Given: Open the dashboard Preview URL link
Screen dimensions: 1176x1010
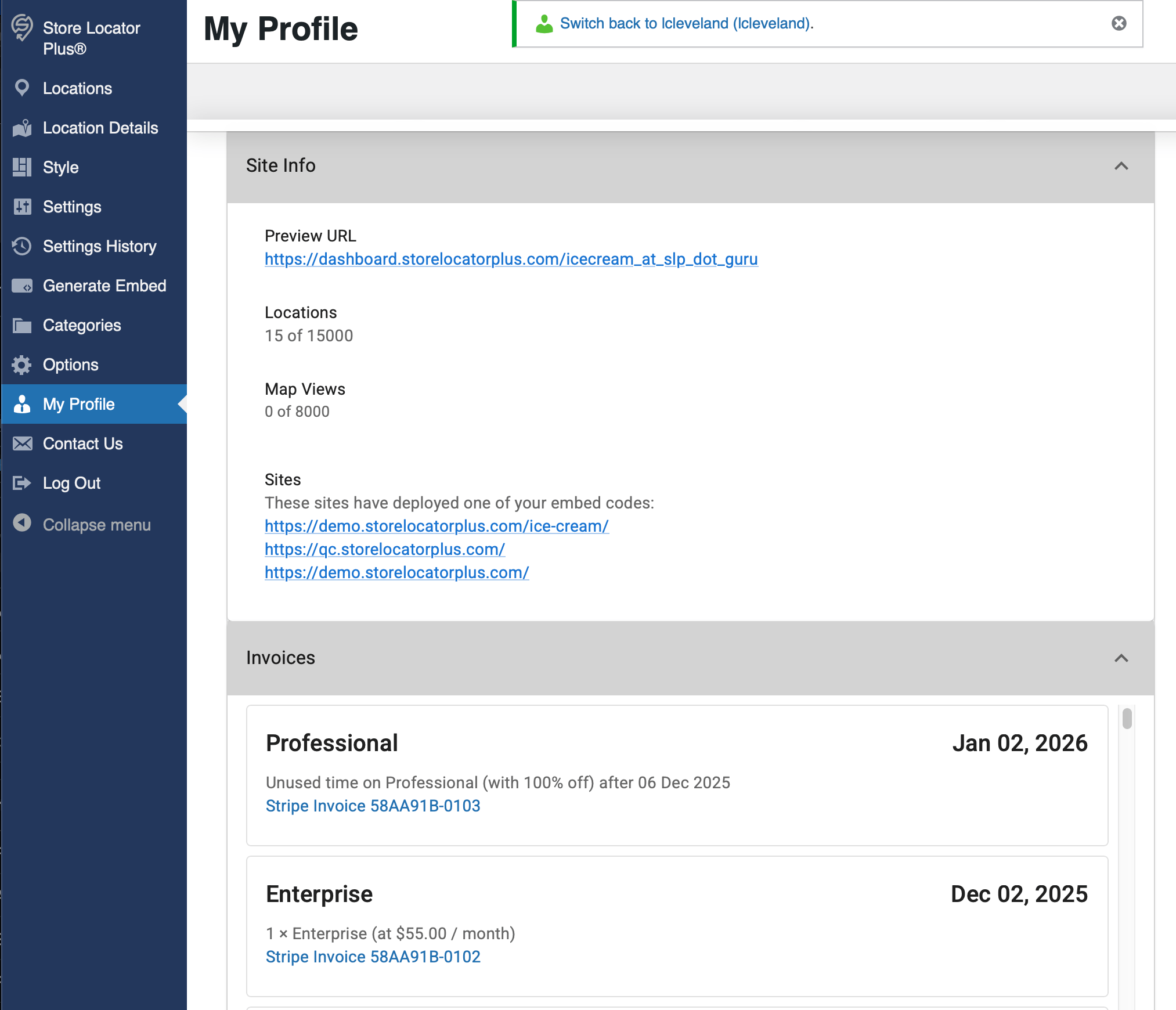Looking at the screenshot, I should (511, 259).
